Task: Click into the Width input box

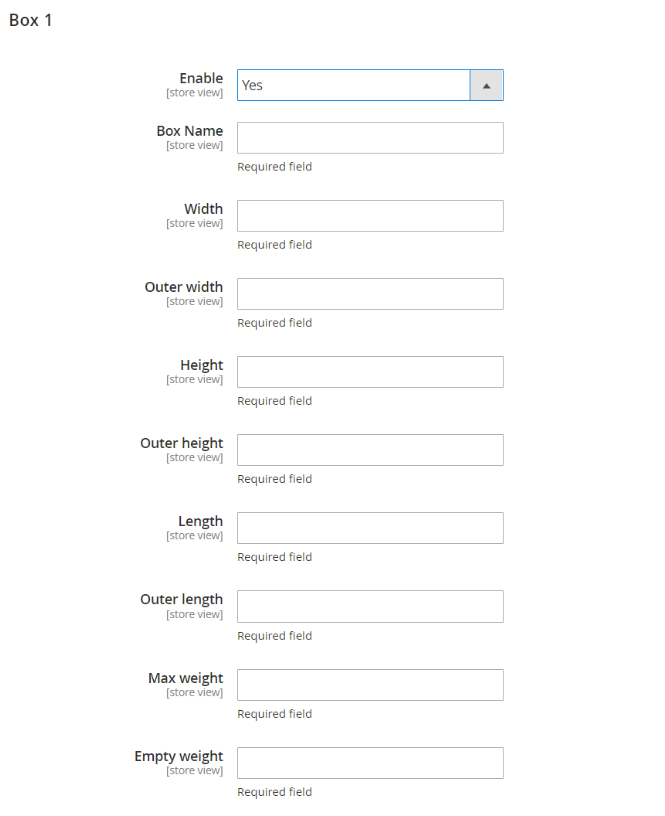Action: point(370,216)
